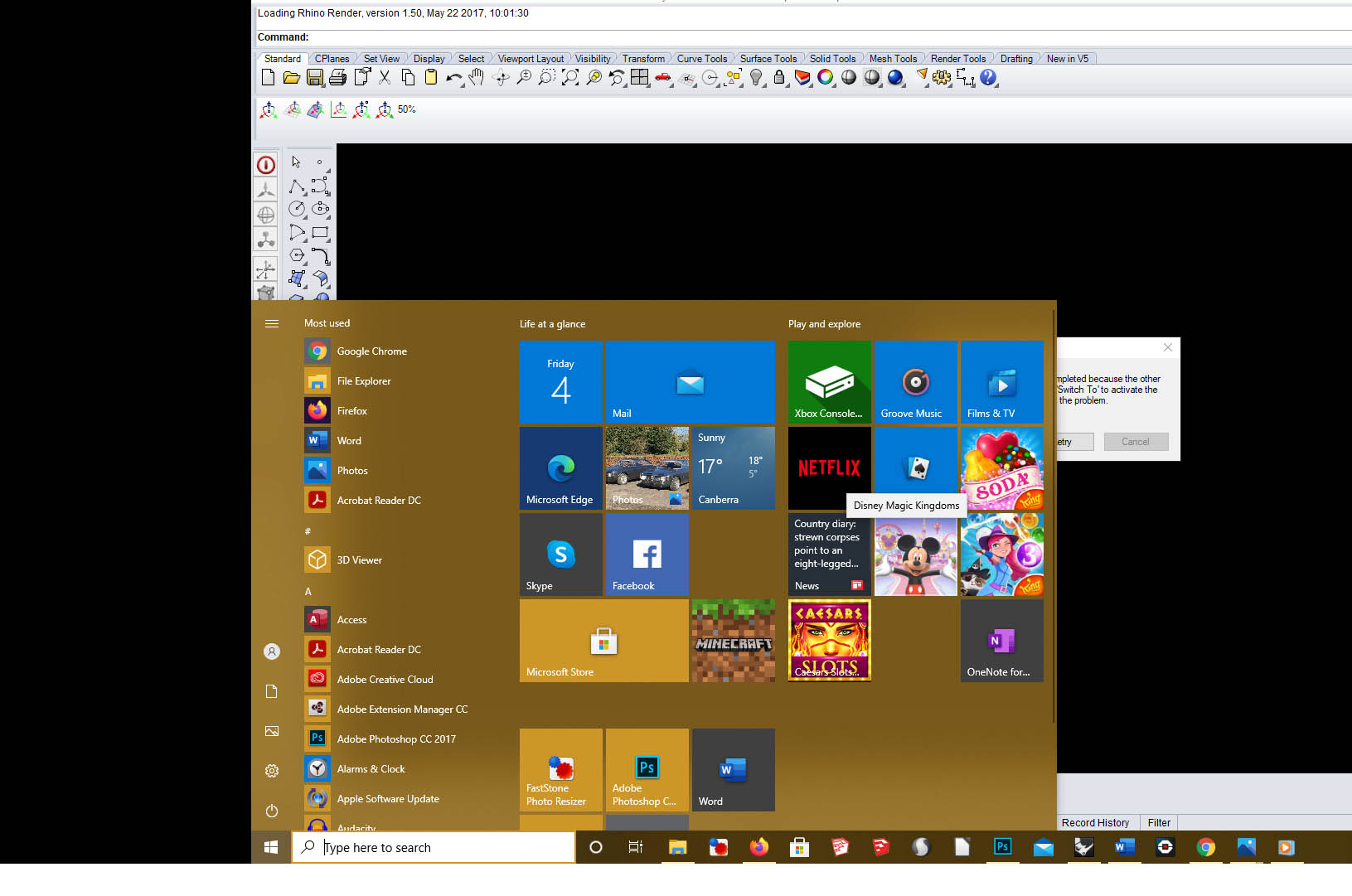Open the Drafting tab
Image resolution: width=1352 pixels, height=896 pixels.
(1016, 59)
